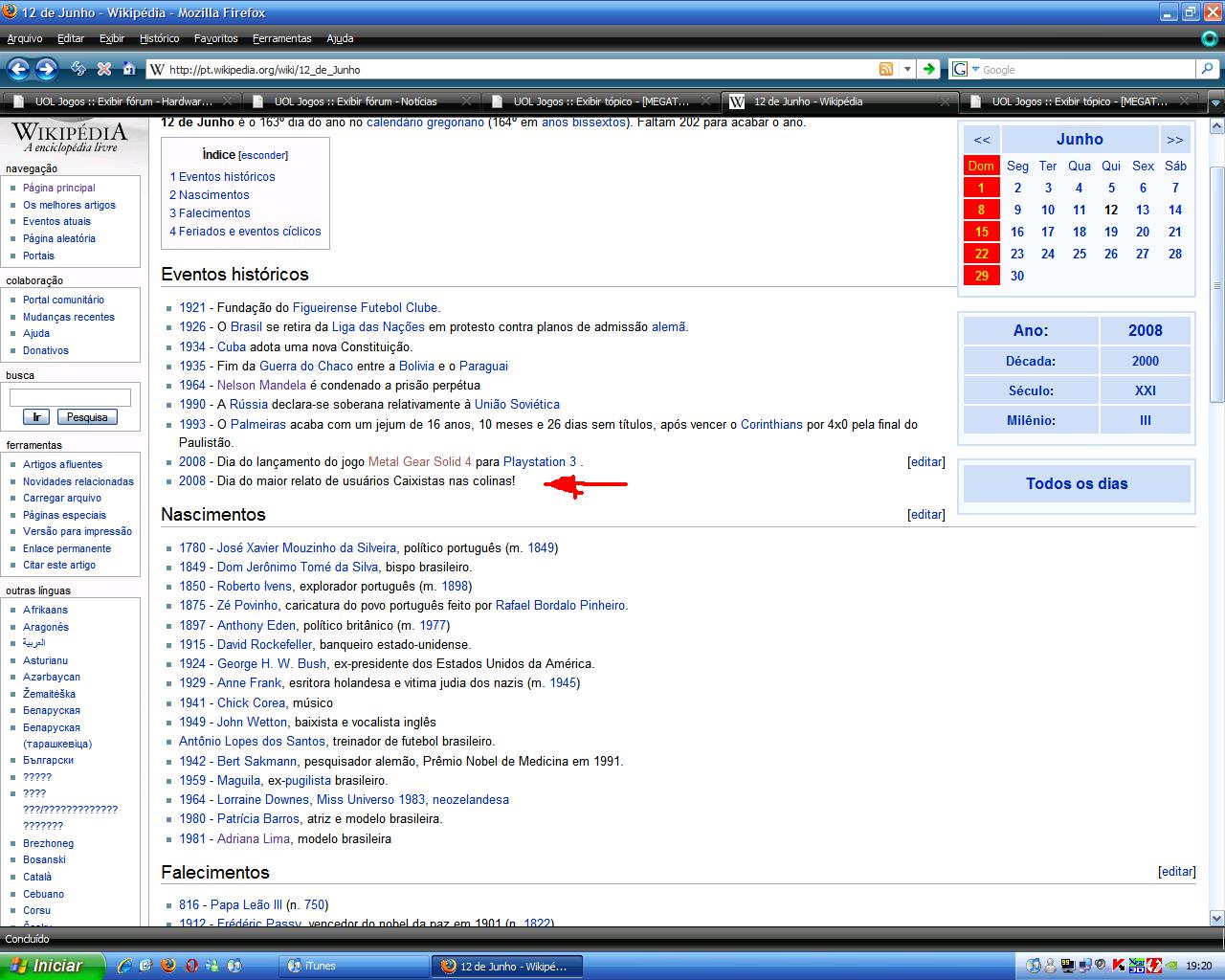
Task: Click the Kaspersky tray icon
Action: [x=1118, y=966]
